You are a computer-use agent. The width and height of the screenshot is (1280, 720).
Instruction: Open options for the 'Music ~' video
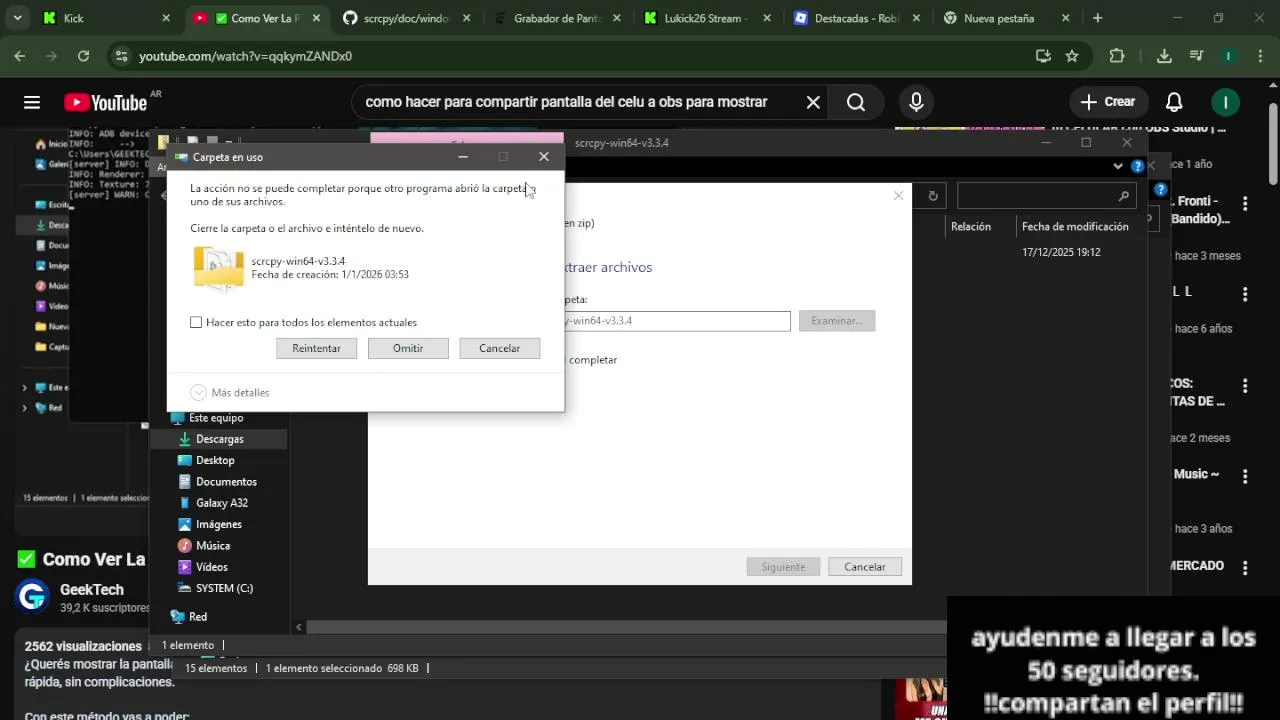(x=1245, y=476)
